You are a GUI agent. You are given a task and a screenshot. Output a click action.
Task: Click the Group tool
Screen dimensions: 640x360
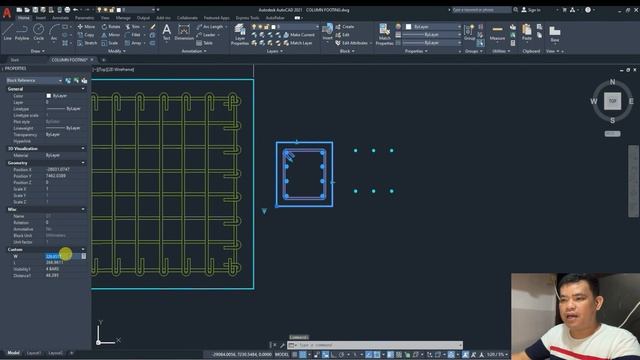click(x=469, y=32)
